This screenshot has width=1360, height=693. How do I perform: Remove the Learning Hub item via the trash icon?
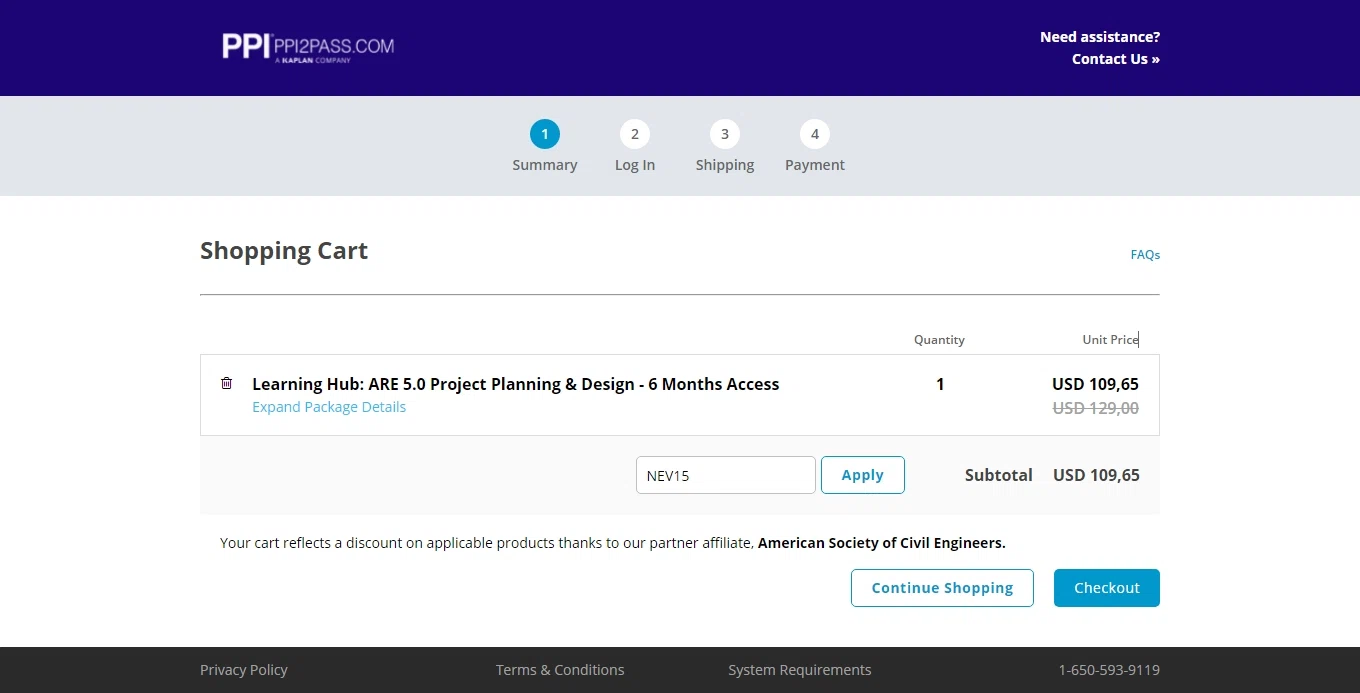coord(227,383)
